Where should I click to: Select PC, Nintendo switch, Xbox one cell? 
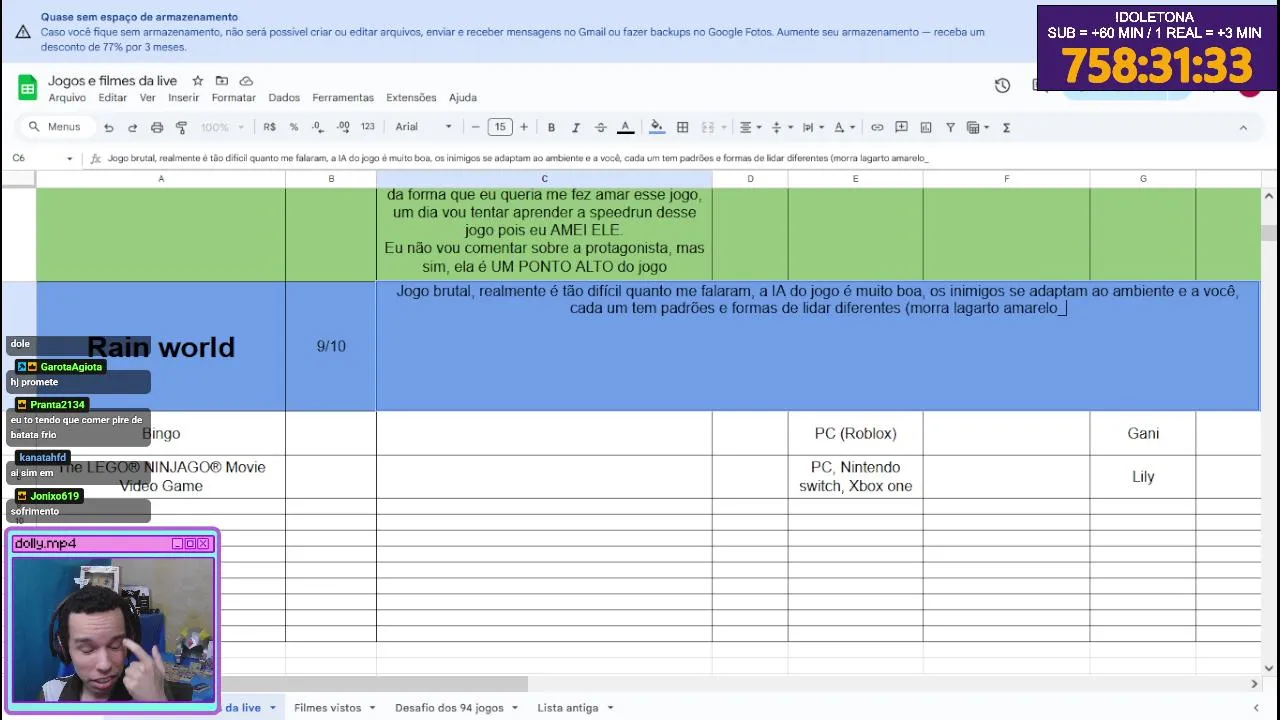coord(855,477)
